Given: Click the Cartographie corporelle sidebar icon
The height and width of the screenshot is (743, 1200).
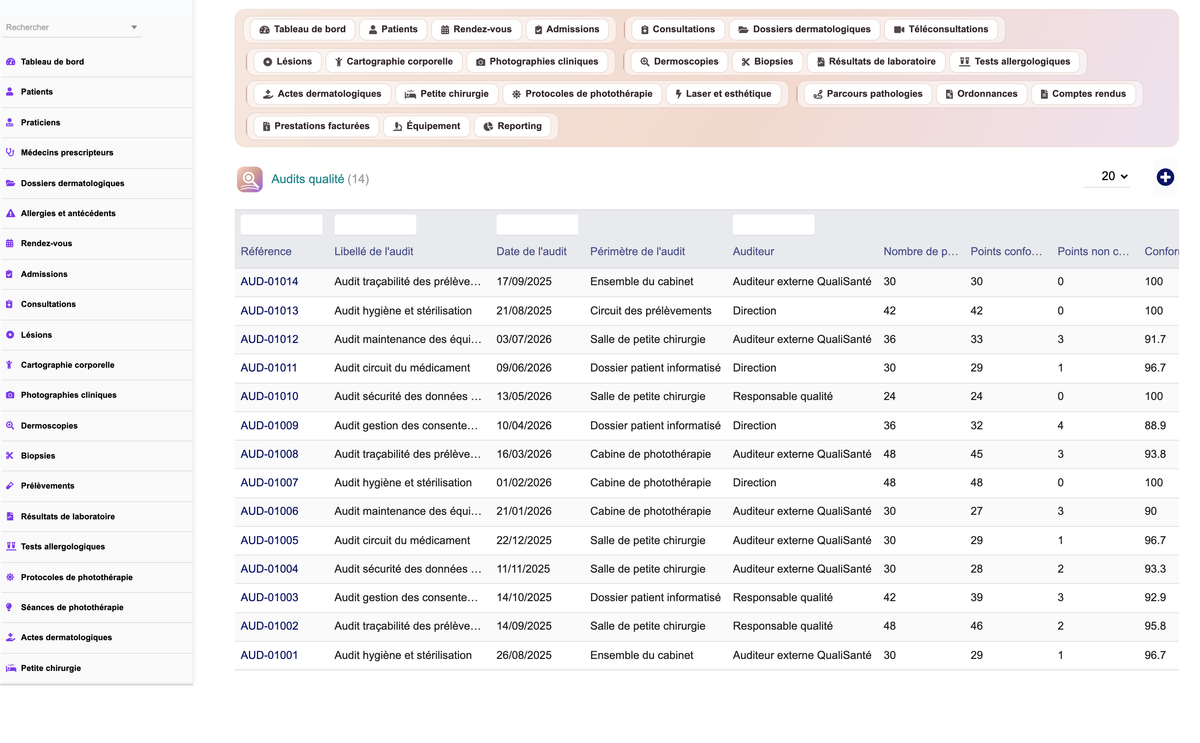Looking at the screenshot, I should coord(10,365).
